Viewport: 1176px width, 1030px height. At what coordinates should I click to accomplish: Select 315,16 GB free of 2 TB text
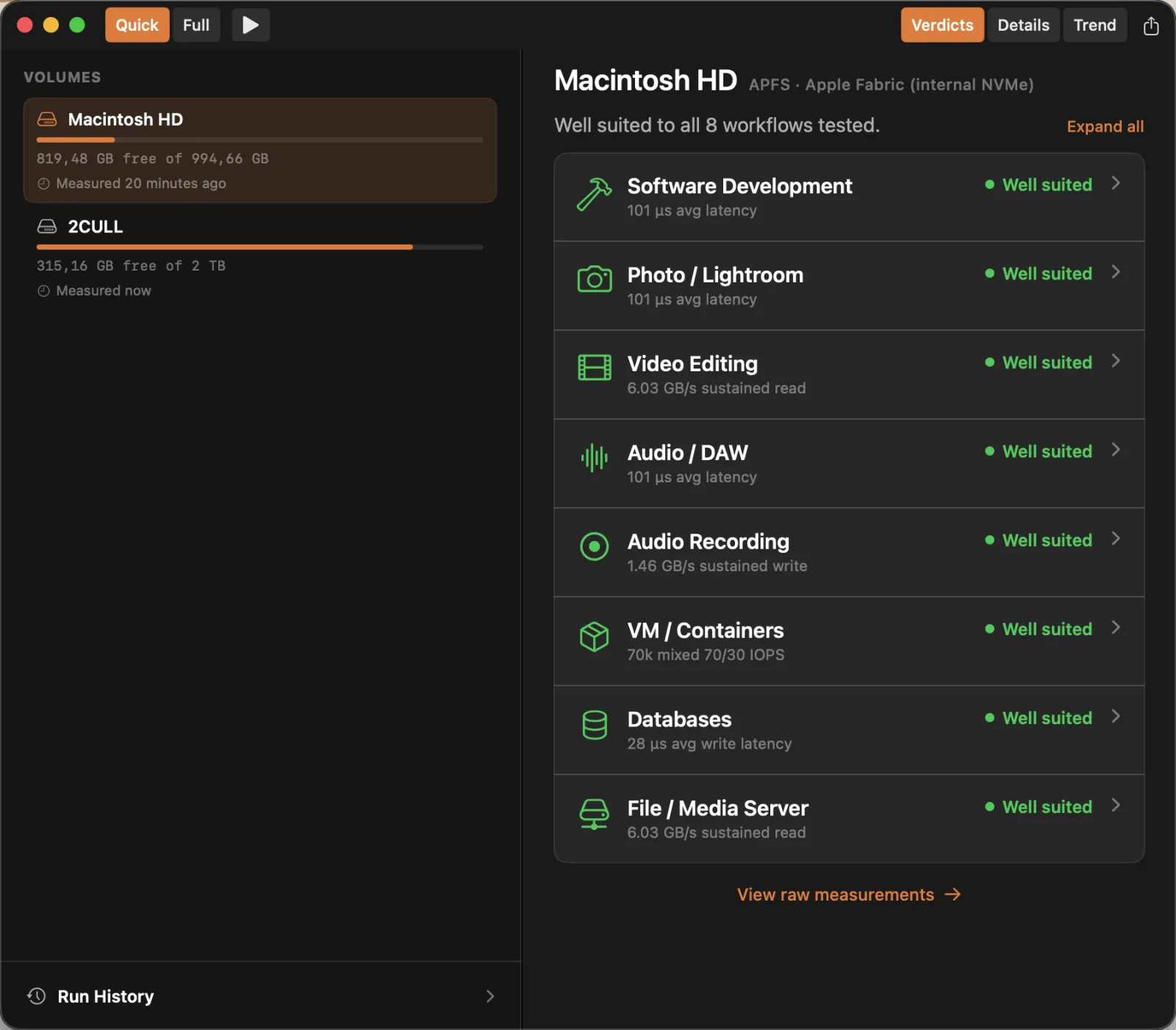point(131,266)
